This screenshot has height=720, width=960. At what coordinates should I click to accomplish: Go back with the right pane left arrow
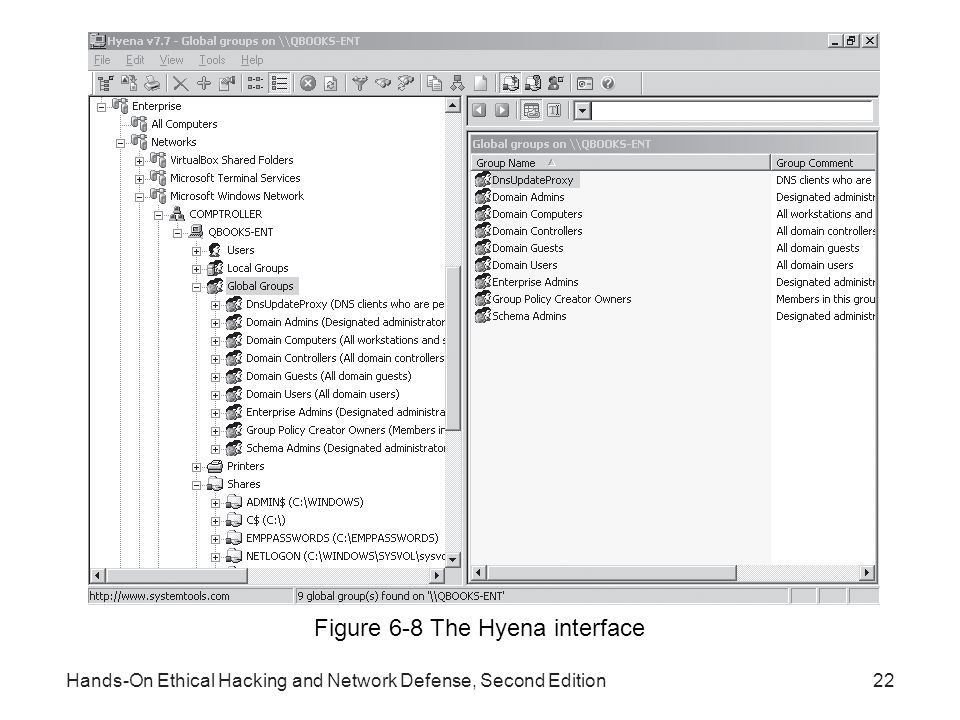(479, 110)
